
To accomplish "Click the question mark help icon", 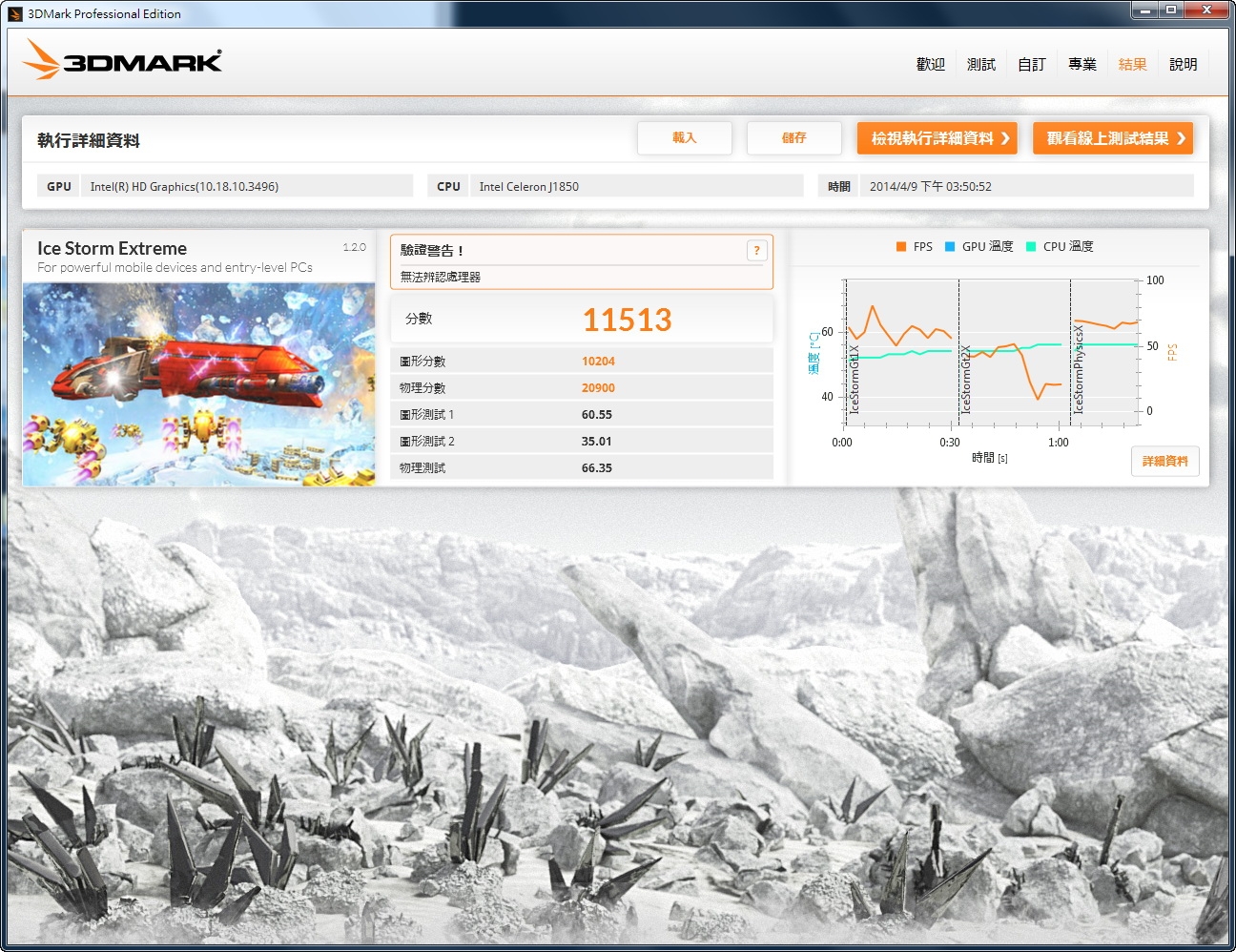I will tap(756, 251).
